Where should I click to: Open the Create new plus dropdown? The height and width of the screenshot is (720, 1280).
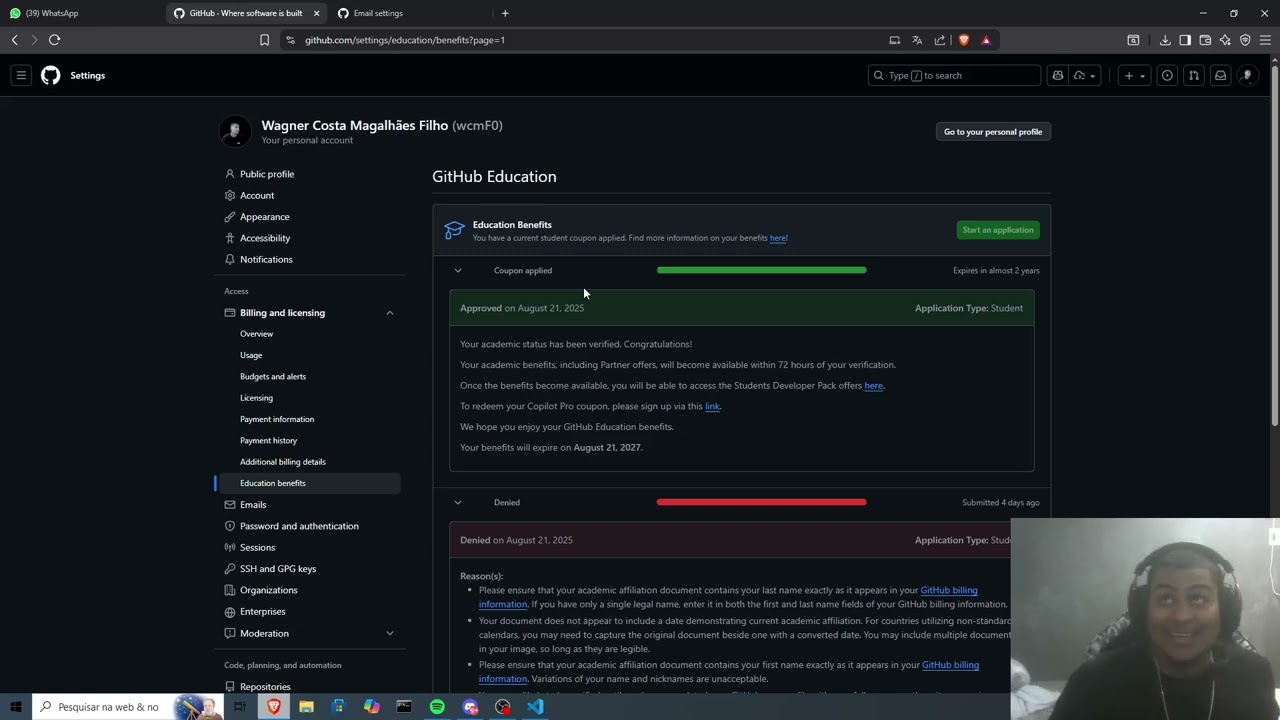click(x=1134, y=75)
